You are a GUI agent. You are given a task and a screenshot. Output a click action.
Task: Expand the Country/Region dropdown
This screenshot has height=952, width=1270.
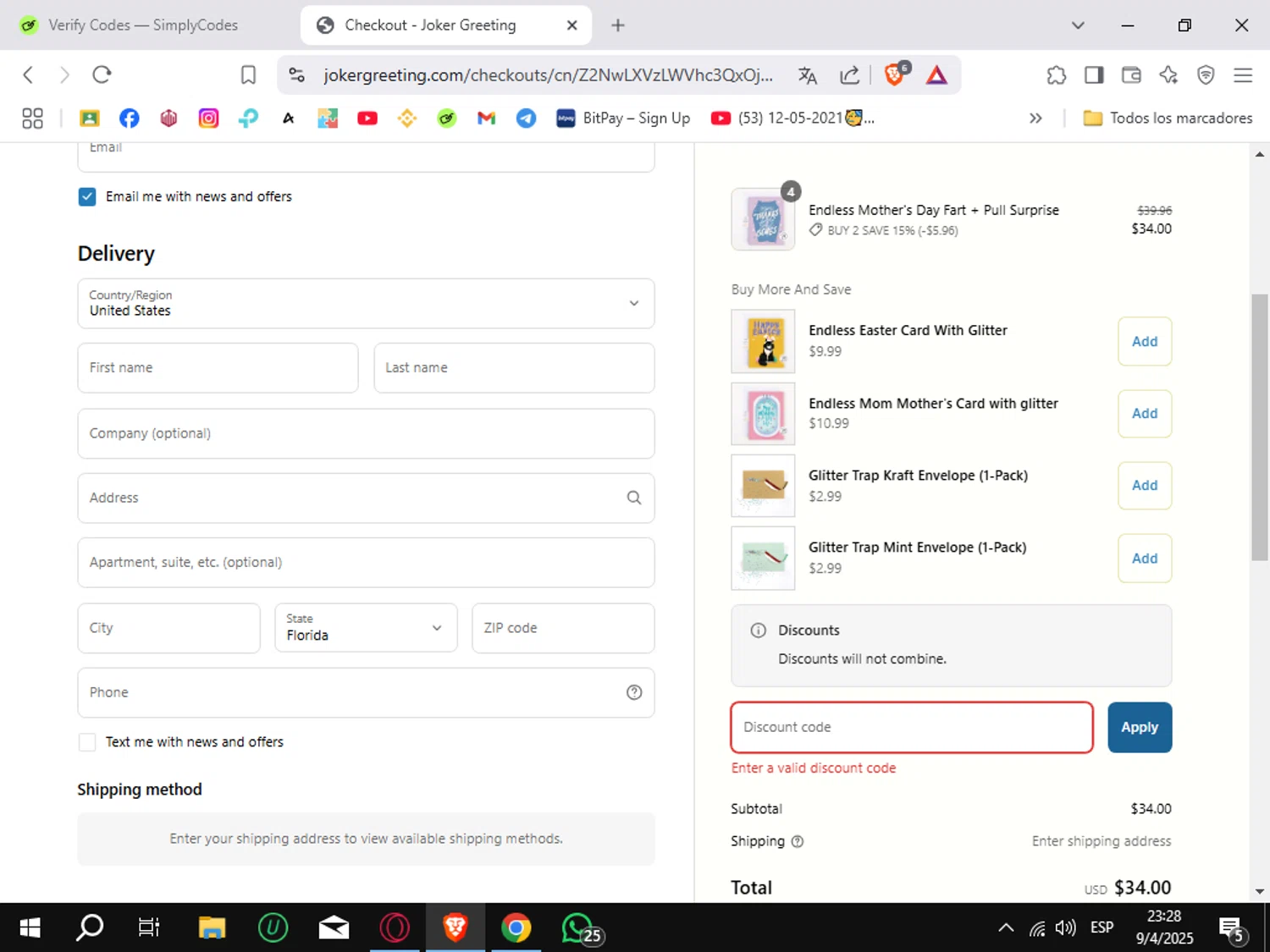[x=366, y=303]
